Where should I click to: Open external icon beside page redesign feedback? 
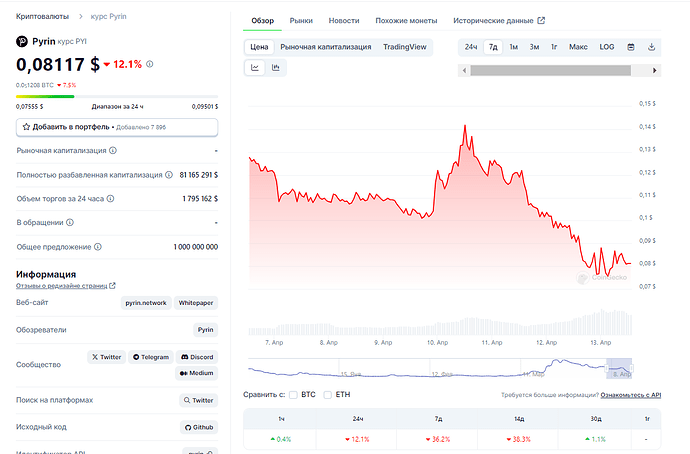tap(112, 286)
